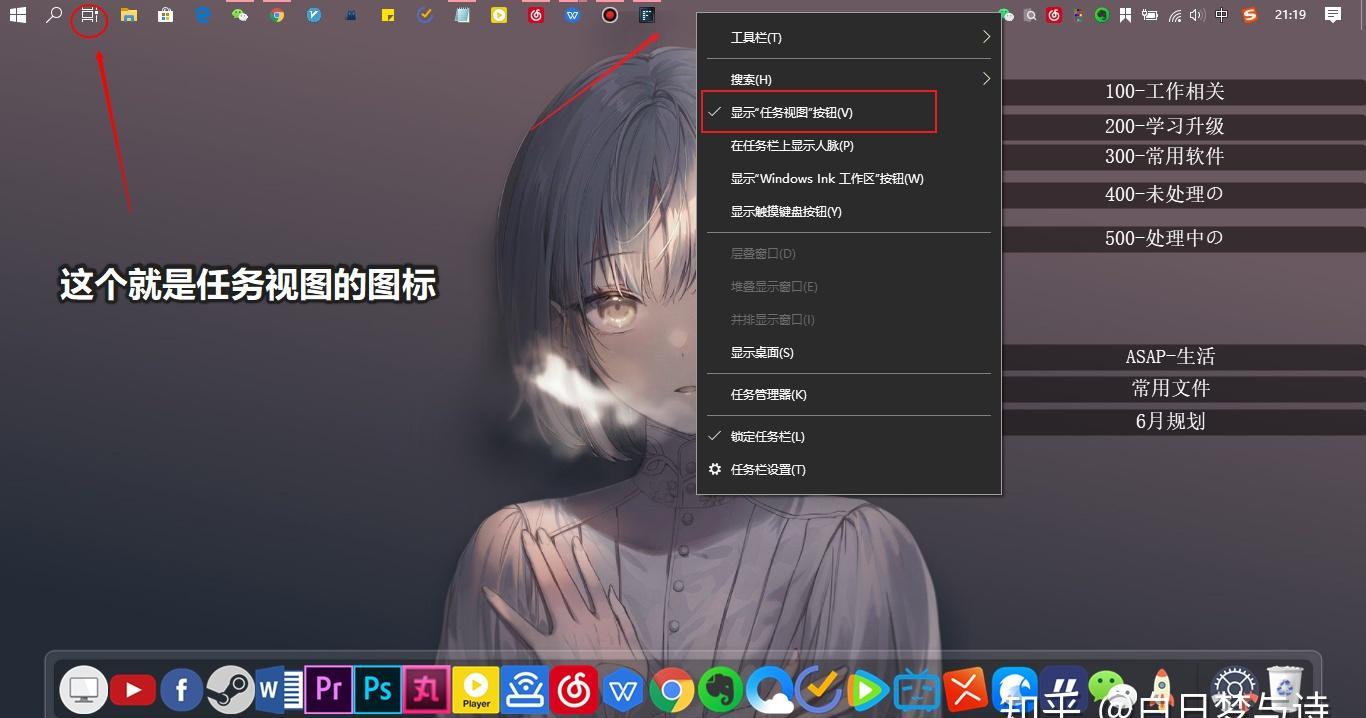The image size is (1366, 718).
Task: Open File Explorer from the taskbar
Action: click(129, 15)
